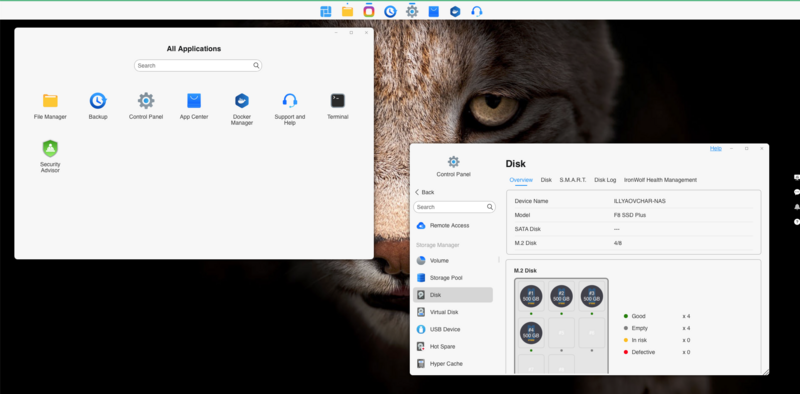Switch to the Disk Log tab
Image resolution: width=800 pixels, height=394 pixels.
tap(605, 180)
